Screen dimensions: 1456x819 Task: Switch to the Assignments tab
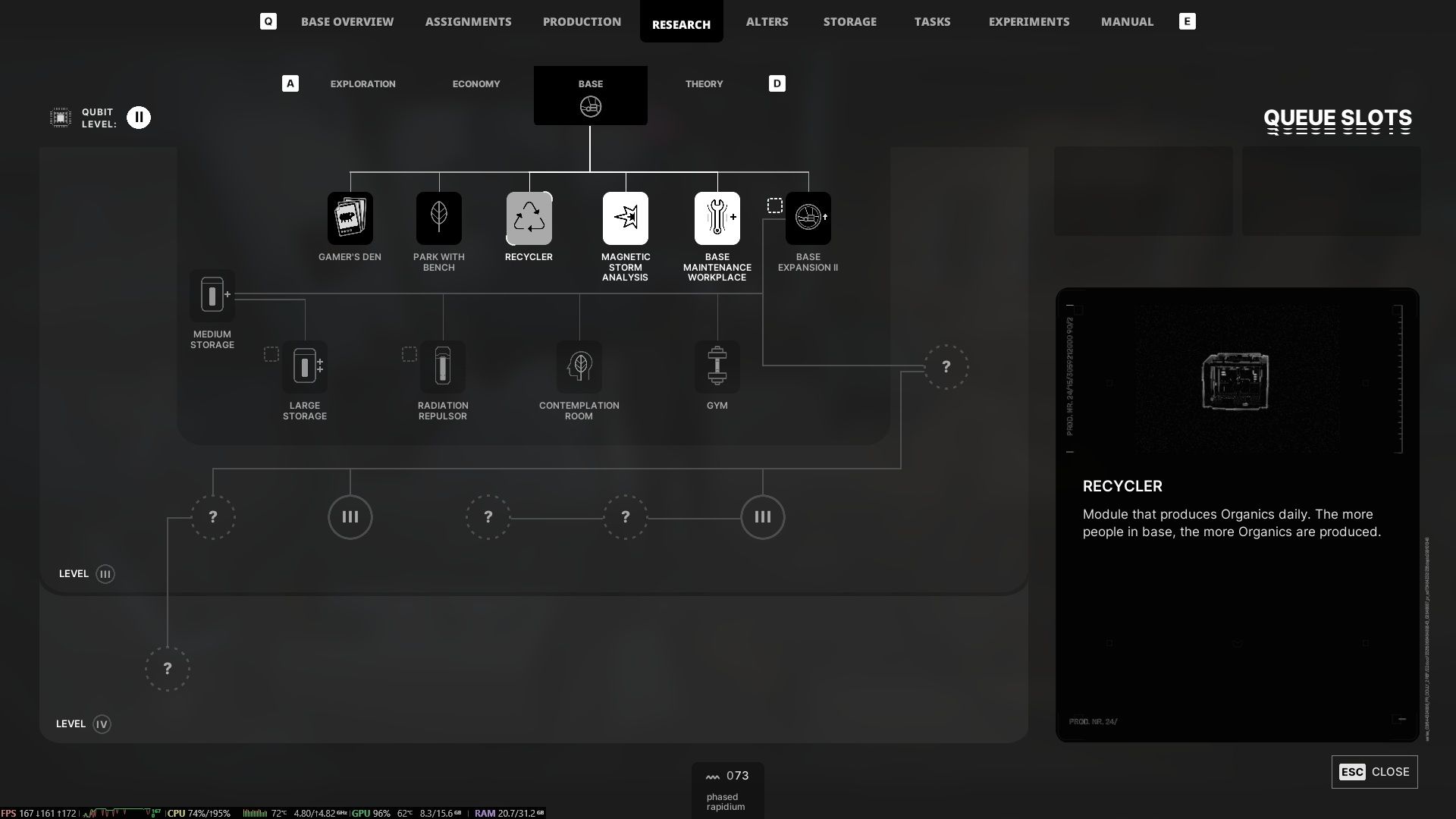[468, 21]
